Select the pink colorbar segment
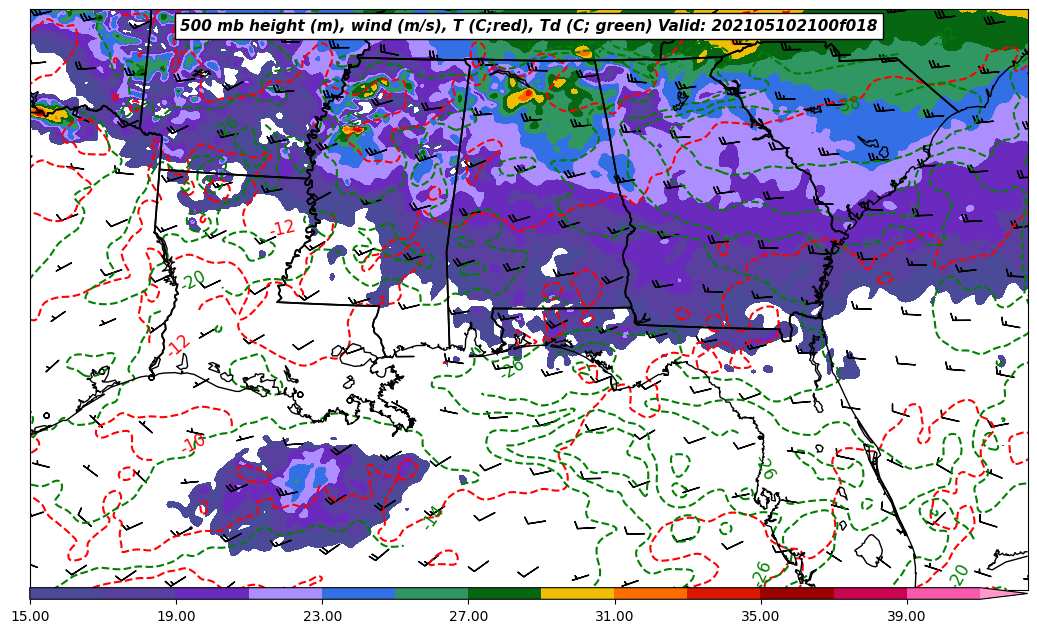The height and width of the screenshot is (633, 1037). click(942, 593)
